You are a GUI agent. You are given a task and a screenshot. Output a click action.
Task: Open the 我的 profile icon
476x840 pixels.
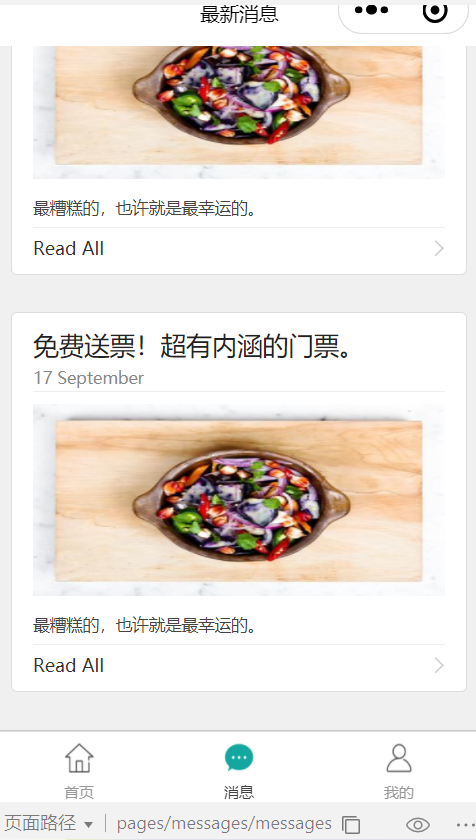(399, 758)
